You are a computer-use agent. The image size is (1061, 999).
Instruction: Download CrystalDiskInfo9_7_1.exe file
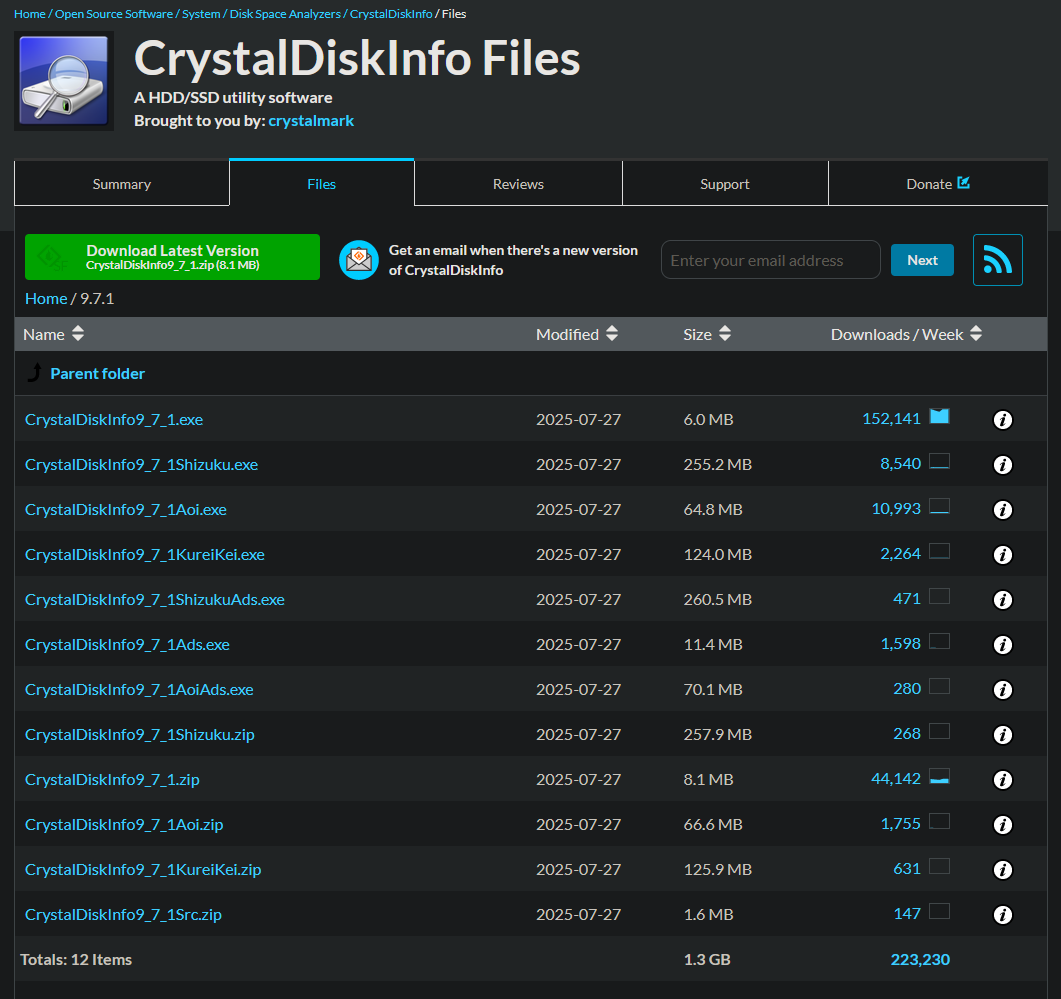[114, 420]
